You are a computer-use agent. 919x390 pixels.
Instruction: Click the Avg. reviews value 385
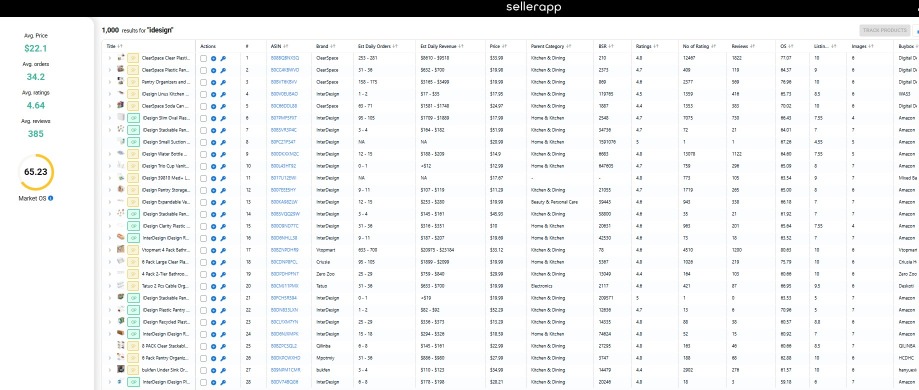click(36, 134)
